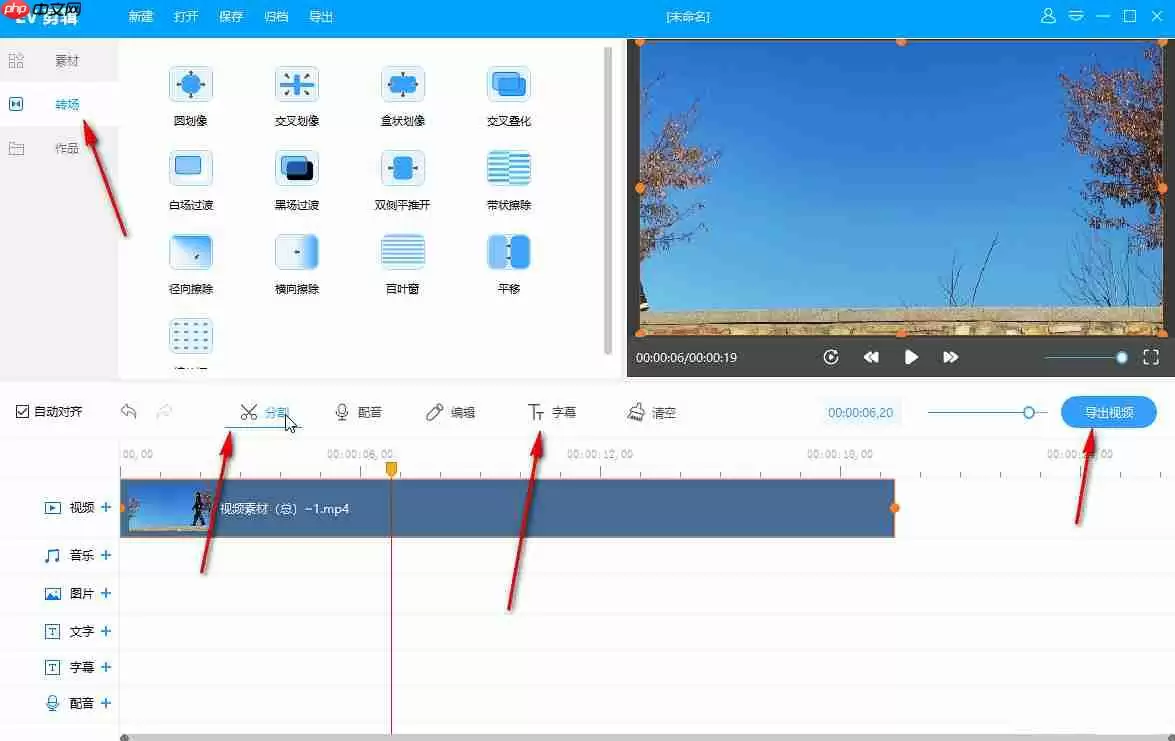Click the 导出视频 button

pos(1108,412)
